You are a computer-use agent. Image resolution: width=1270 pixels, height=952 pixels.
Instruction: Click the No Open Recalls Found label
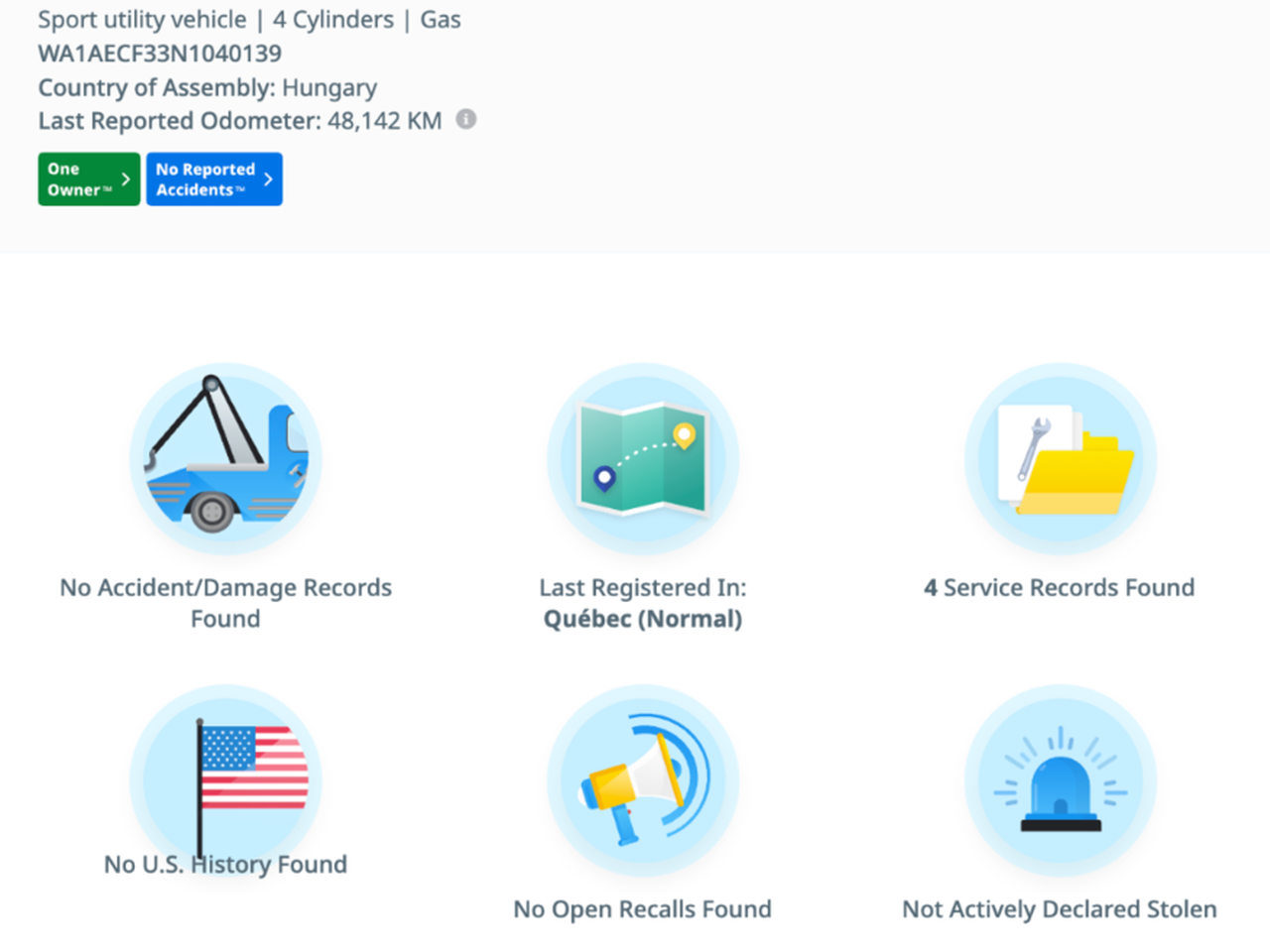point(643,909)
